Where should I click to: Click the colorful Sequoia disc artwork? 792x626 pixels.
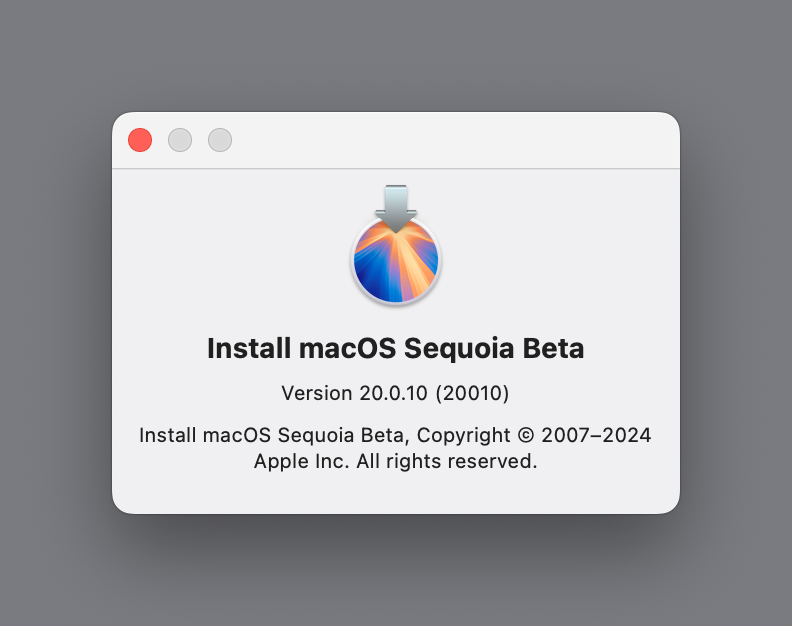[x=396, y=262]
